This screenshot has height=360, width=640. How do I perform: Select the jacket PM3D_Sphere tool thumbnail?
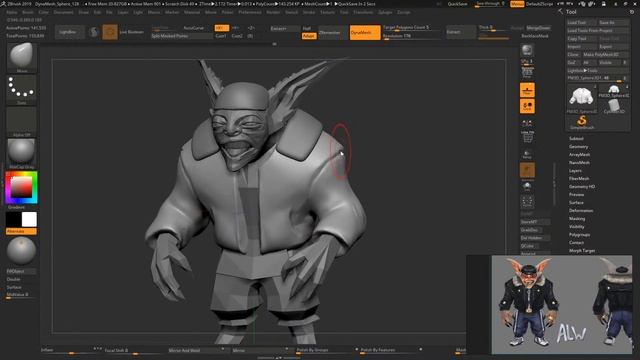[582, 99]
